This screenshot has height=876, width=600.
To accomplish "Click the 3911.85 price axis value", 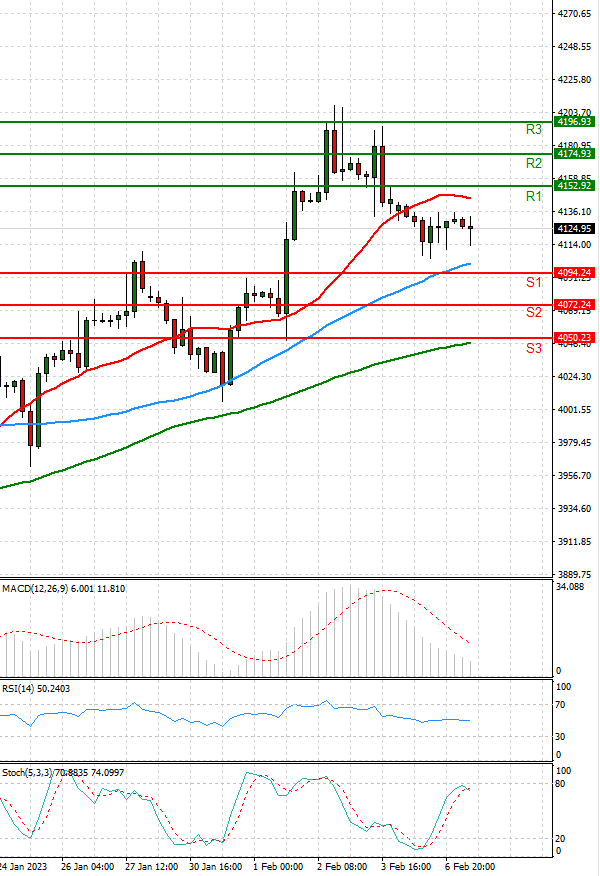I will [574, 541].
